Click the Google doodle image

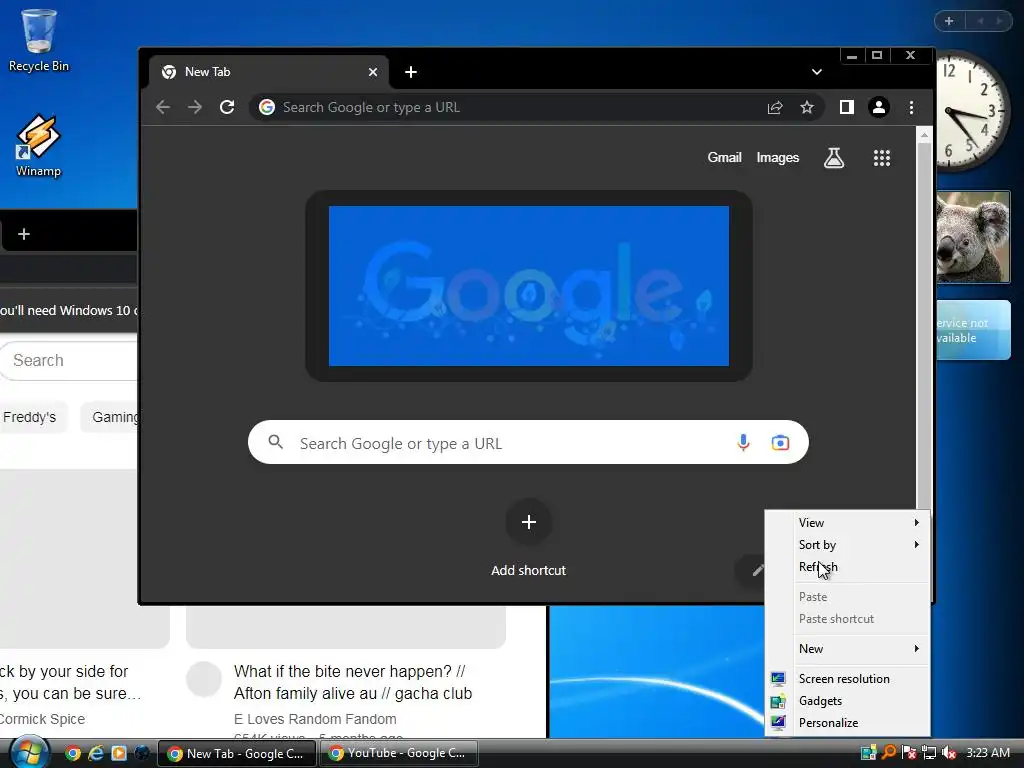(x=528, y=286)
